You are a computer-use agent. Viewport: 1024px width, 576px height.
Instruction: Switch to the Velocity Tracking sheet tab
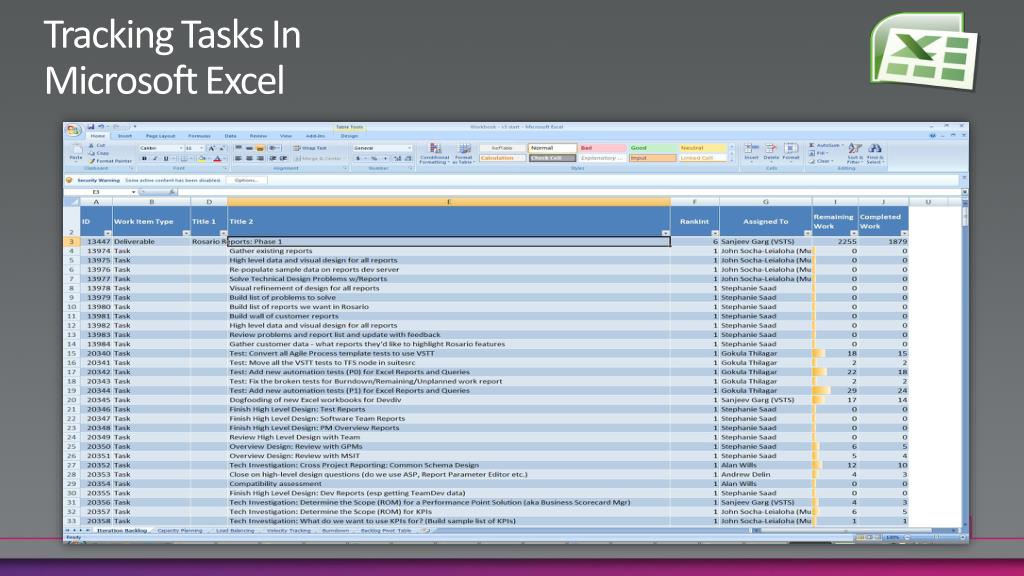289,531
